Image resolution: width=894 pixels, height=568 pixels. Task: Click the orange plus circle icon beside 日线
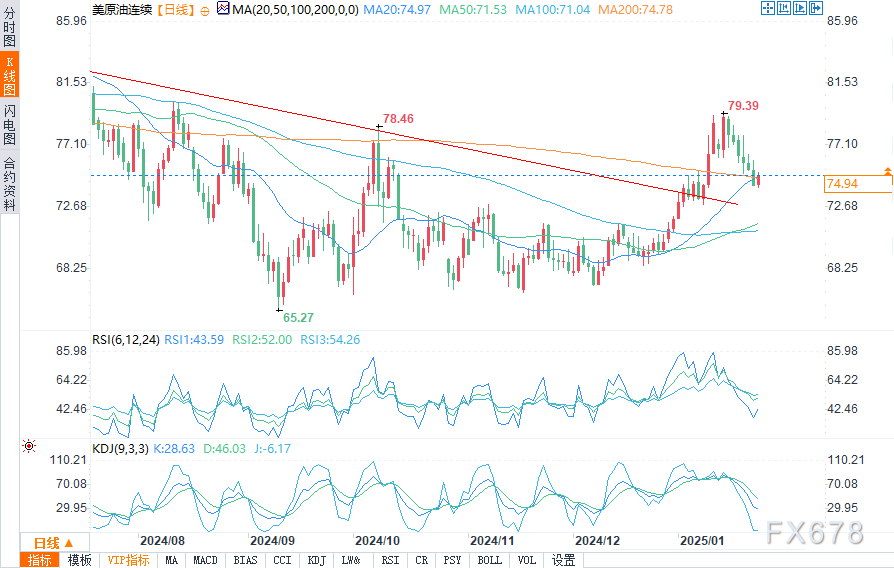(x=205, y=11)
